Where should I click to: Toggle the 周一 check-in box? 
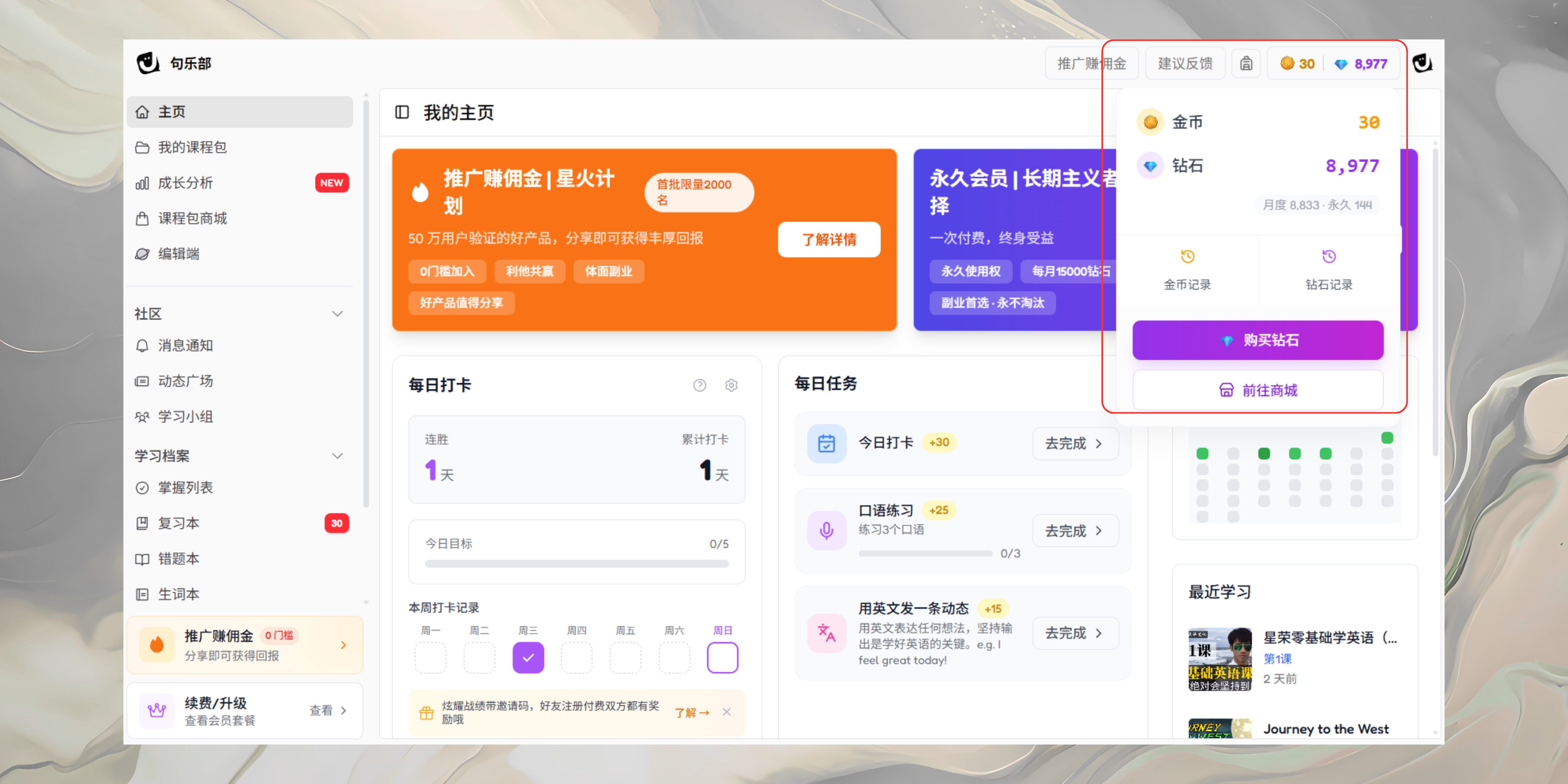pyautogui.click(x=431, y=658)
